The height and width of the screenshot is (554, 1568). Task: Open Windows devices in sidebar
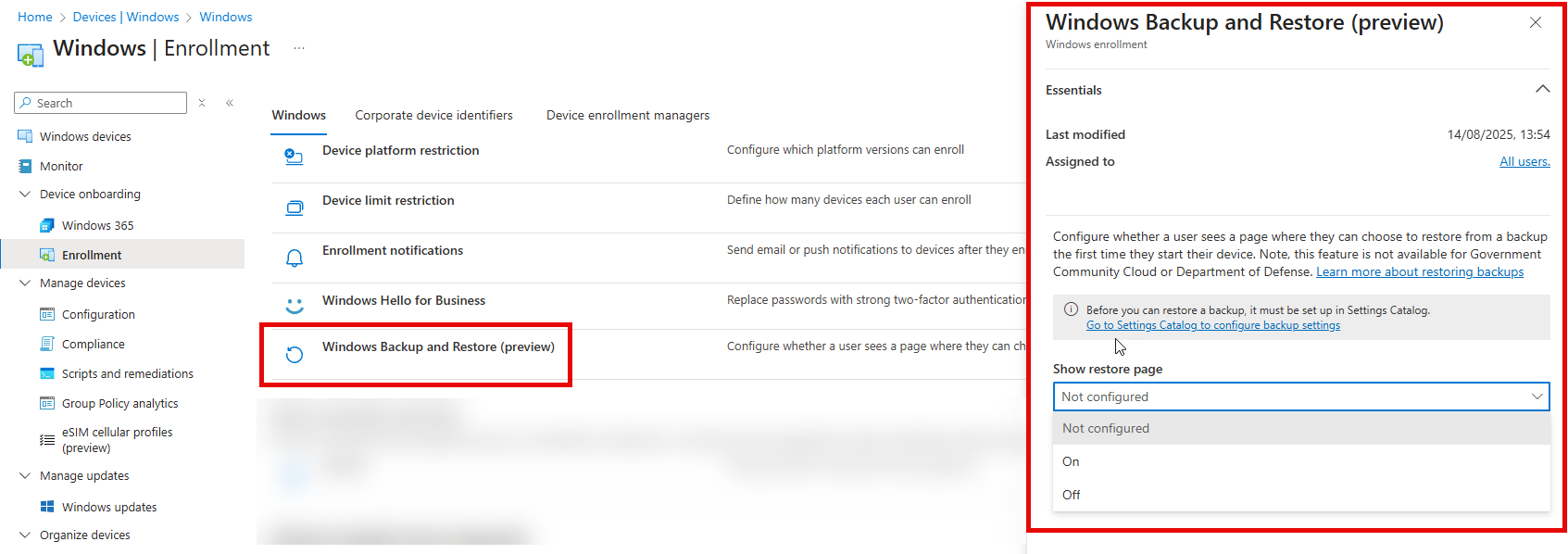point(85,136)
